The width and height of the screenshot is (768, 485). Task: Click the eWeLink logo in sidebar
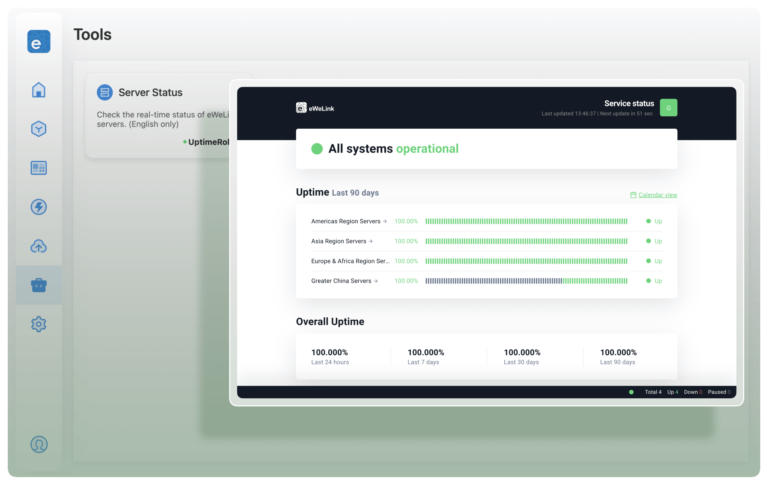point(39,42)
